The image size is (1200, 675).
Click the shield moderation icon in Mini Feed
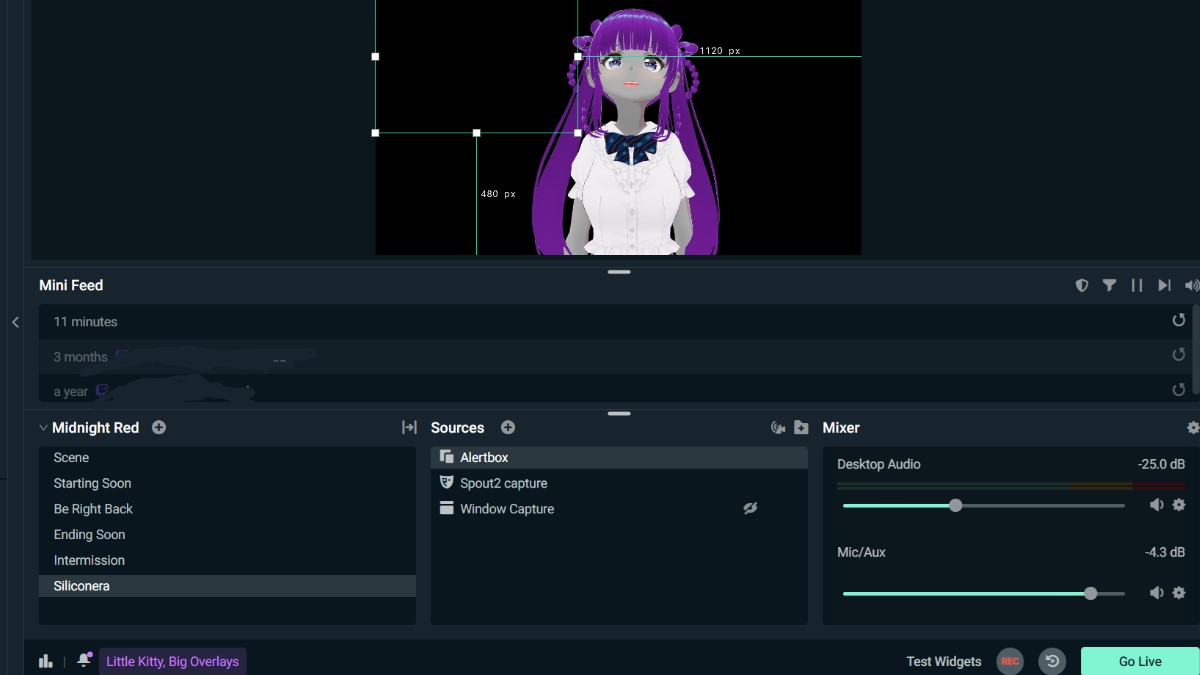tap(1081, 285)
